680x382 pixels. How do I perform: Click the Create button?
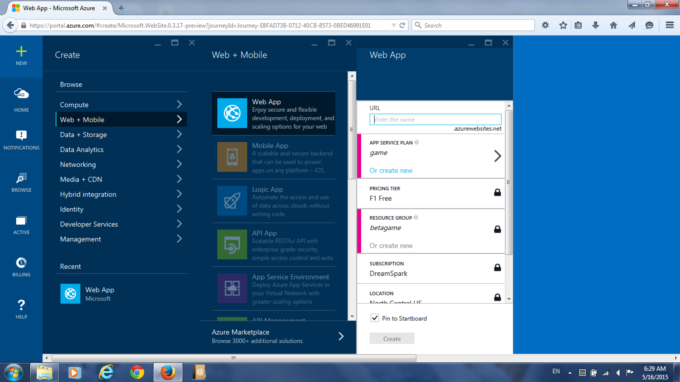coord(392,339)
